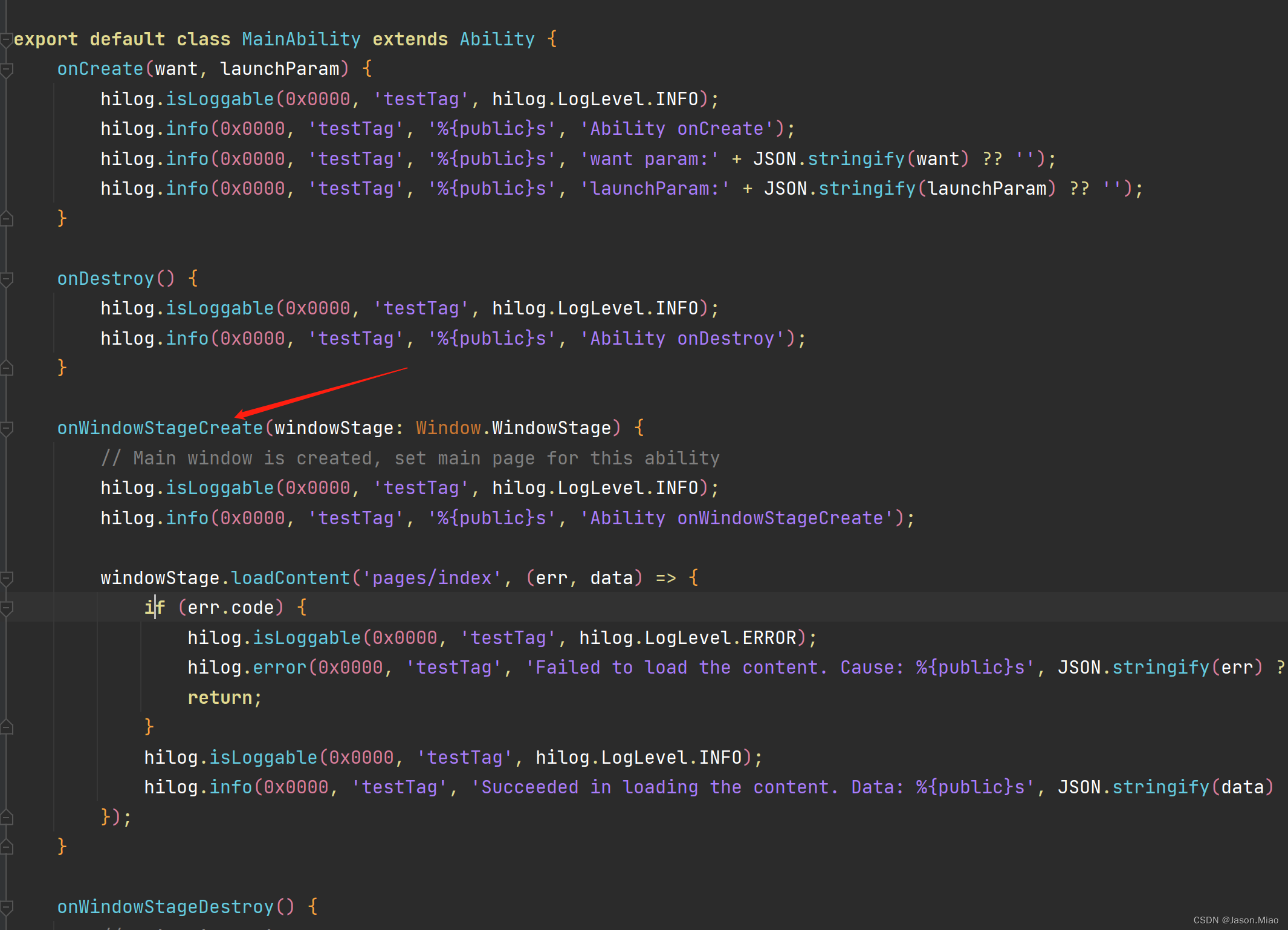The height and width of the screenshot is (930, 1288).
Task: Collapse the onWindowStageCreate method fold marker
Action: coord(6,429)
